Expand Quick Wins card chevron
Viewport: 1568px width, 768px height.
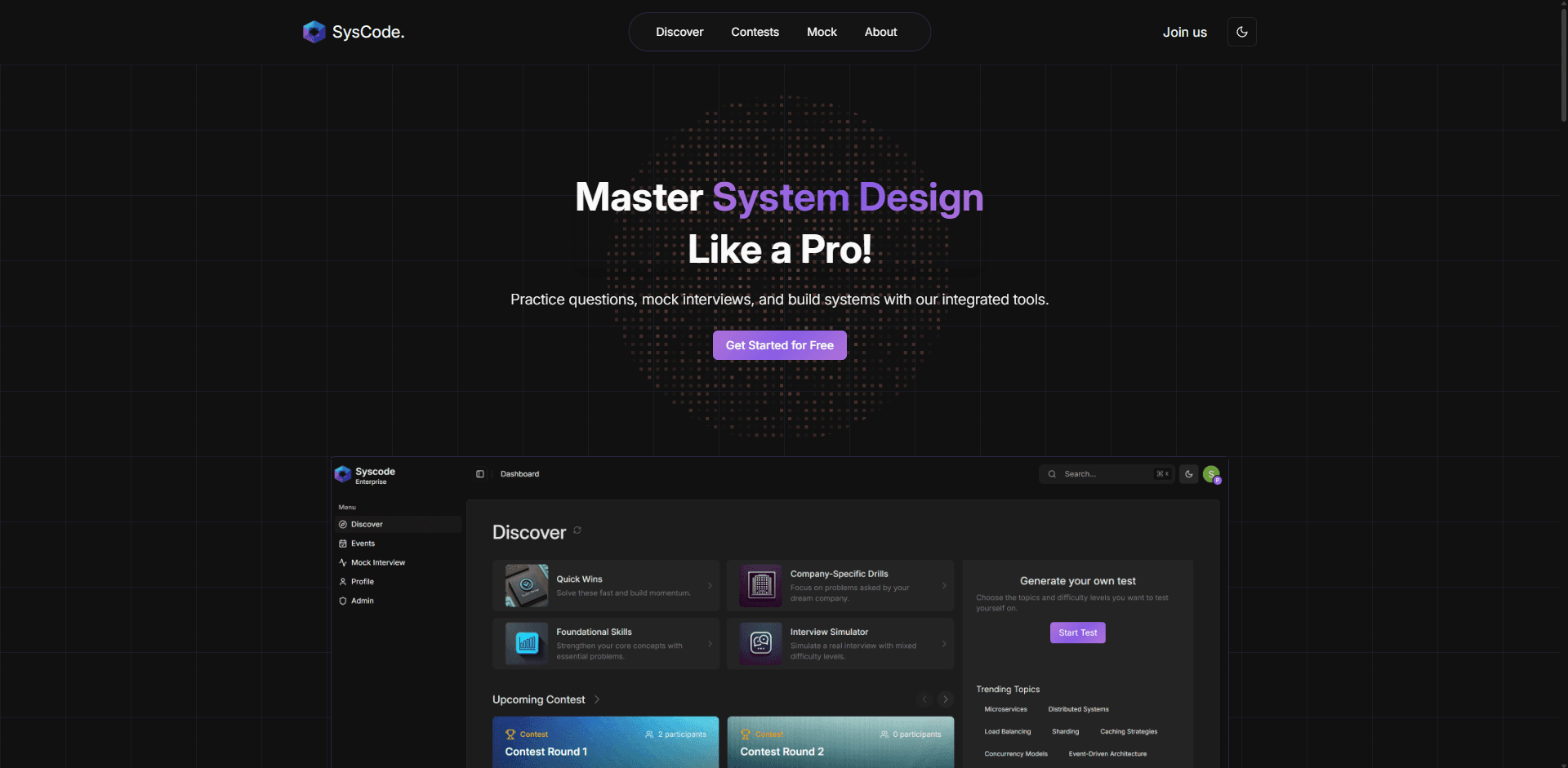[710, 585]
